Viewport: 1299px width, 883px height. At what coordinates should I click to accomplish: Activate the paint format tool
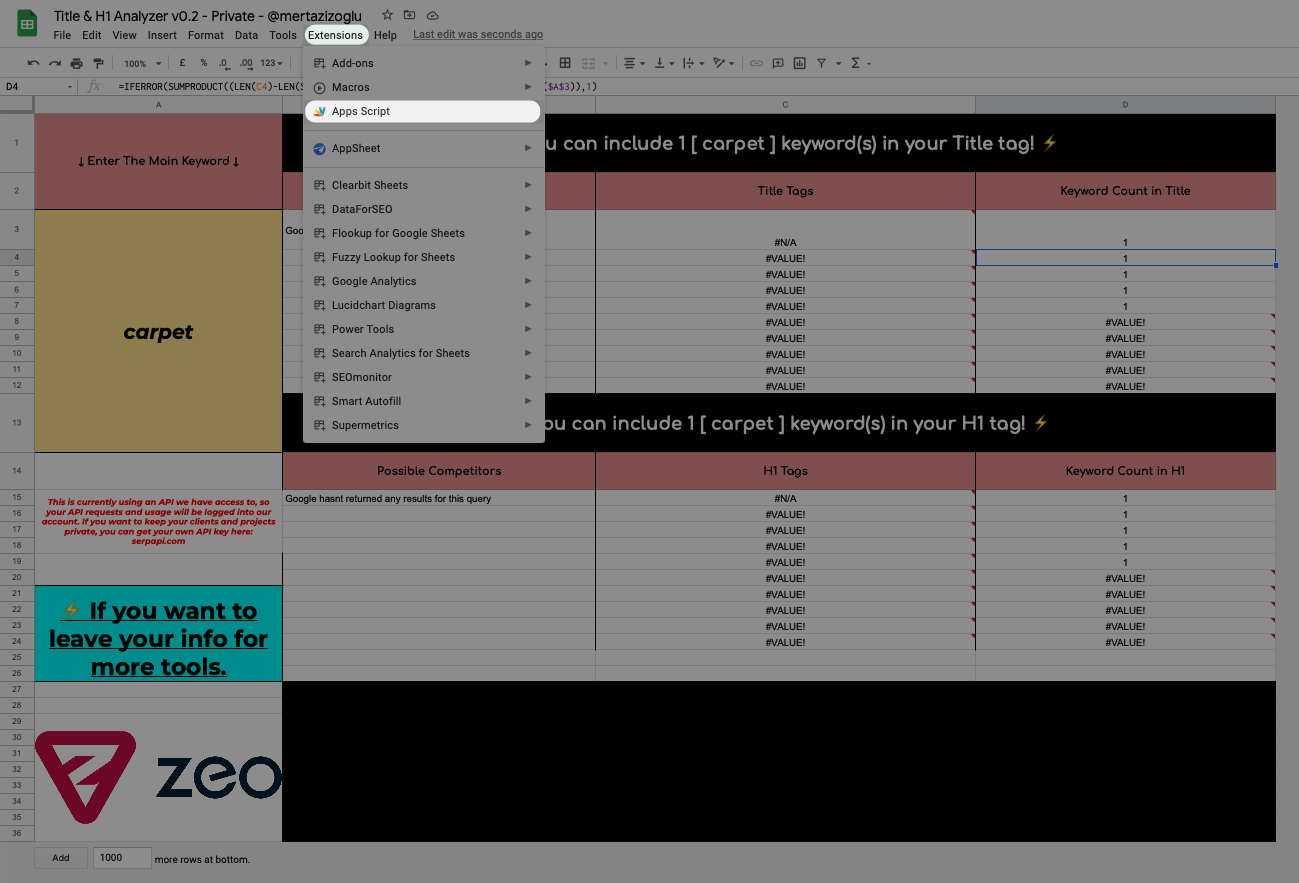pyautogui.click(x=98, y=63)
